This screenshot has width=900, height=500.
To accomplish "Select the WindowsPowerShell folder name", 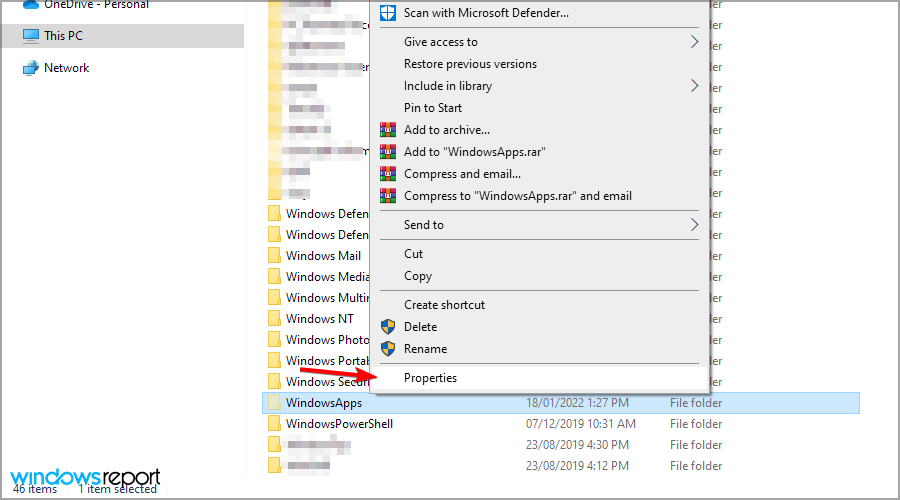I will (x=339, y=424).
